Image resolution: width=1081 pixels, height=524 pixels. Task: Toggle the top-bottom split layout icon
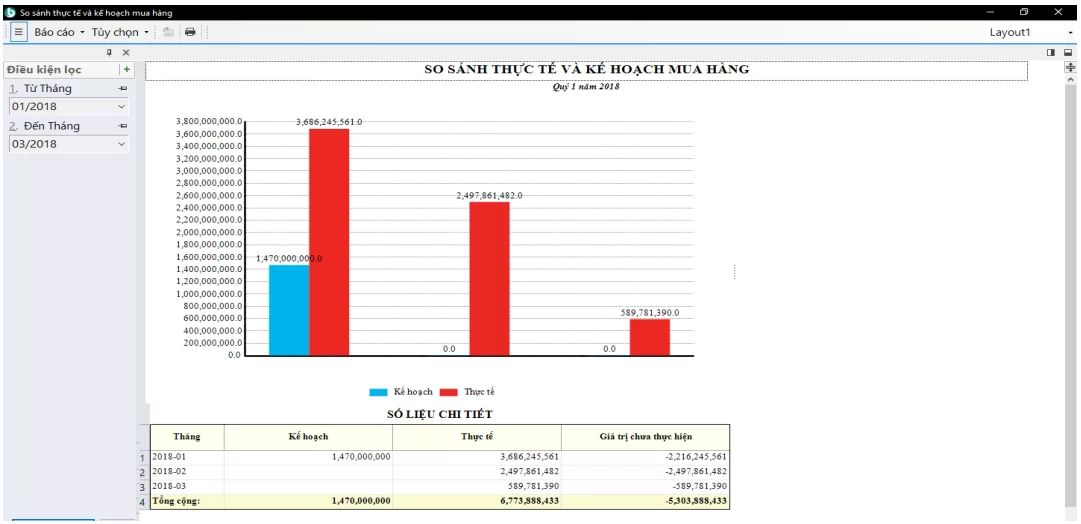click(x=1068, y=52)
